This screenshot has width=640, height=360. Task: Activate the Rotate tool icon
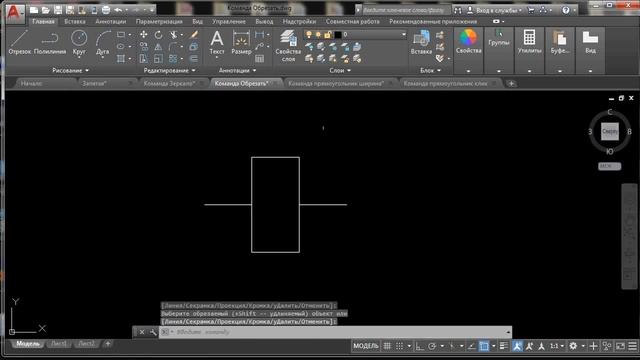158,35
